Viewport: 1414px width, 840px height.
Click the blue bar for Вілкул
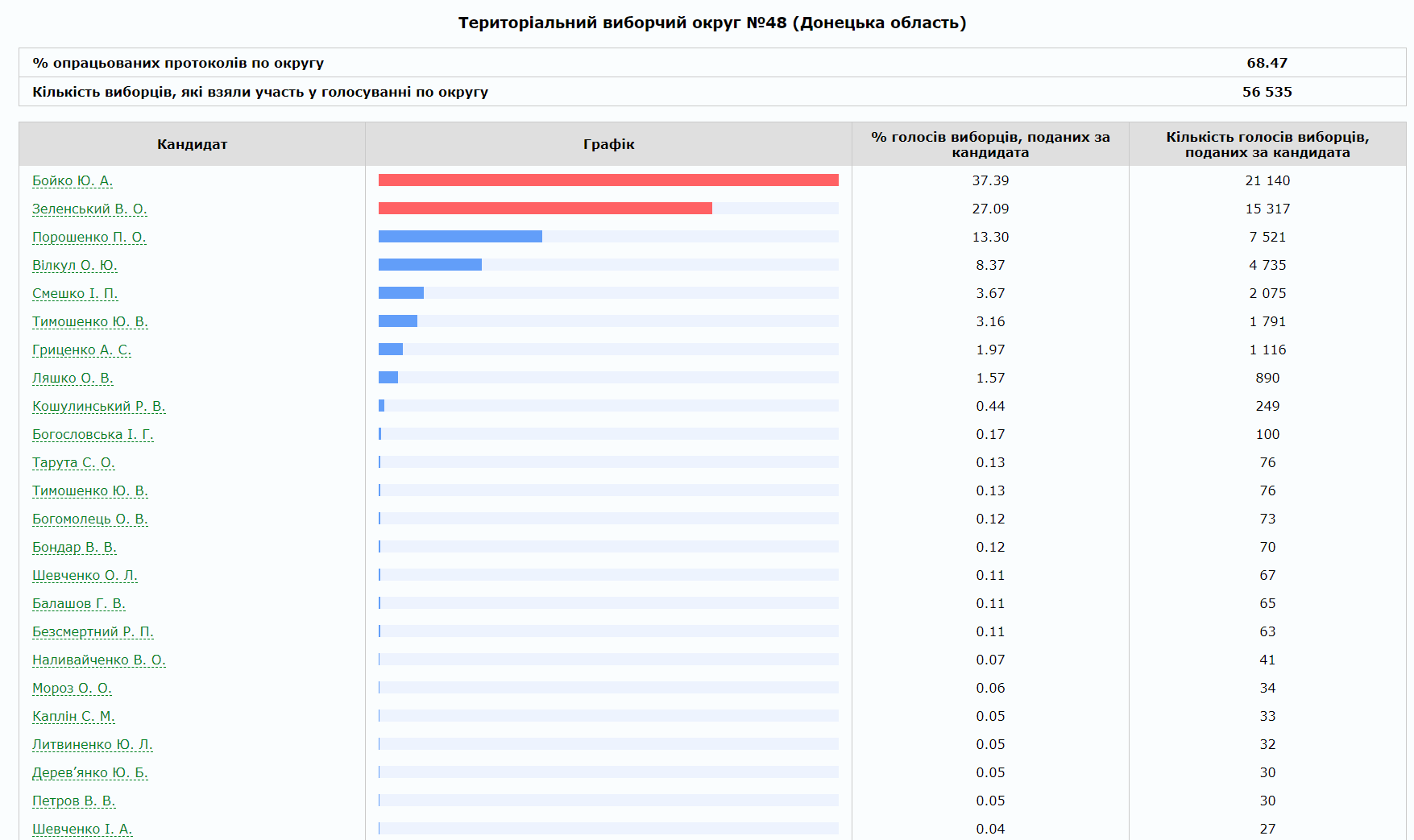(x=430, y=265)
